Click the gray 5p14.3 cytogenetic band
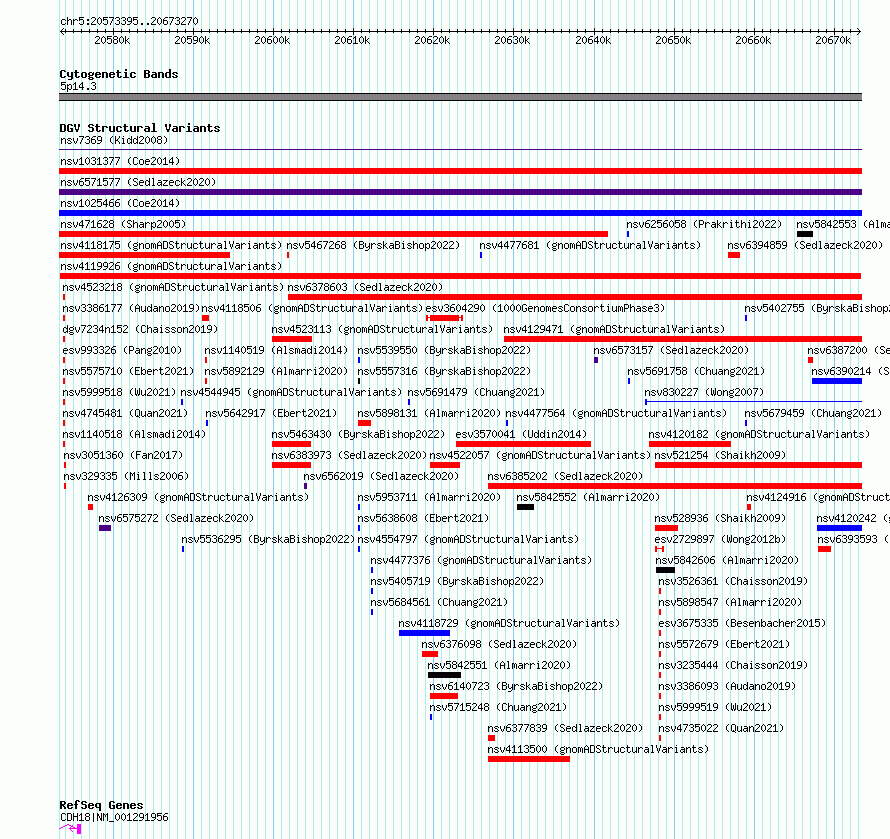The height and width of the screenshot is (839, 890). tap(460, 97)
